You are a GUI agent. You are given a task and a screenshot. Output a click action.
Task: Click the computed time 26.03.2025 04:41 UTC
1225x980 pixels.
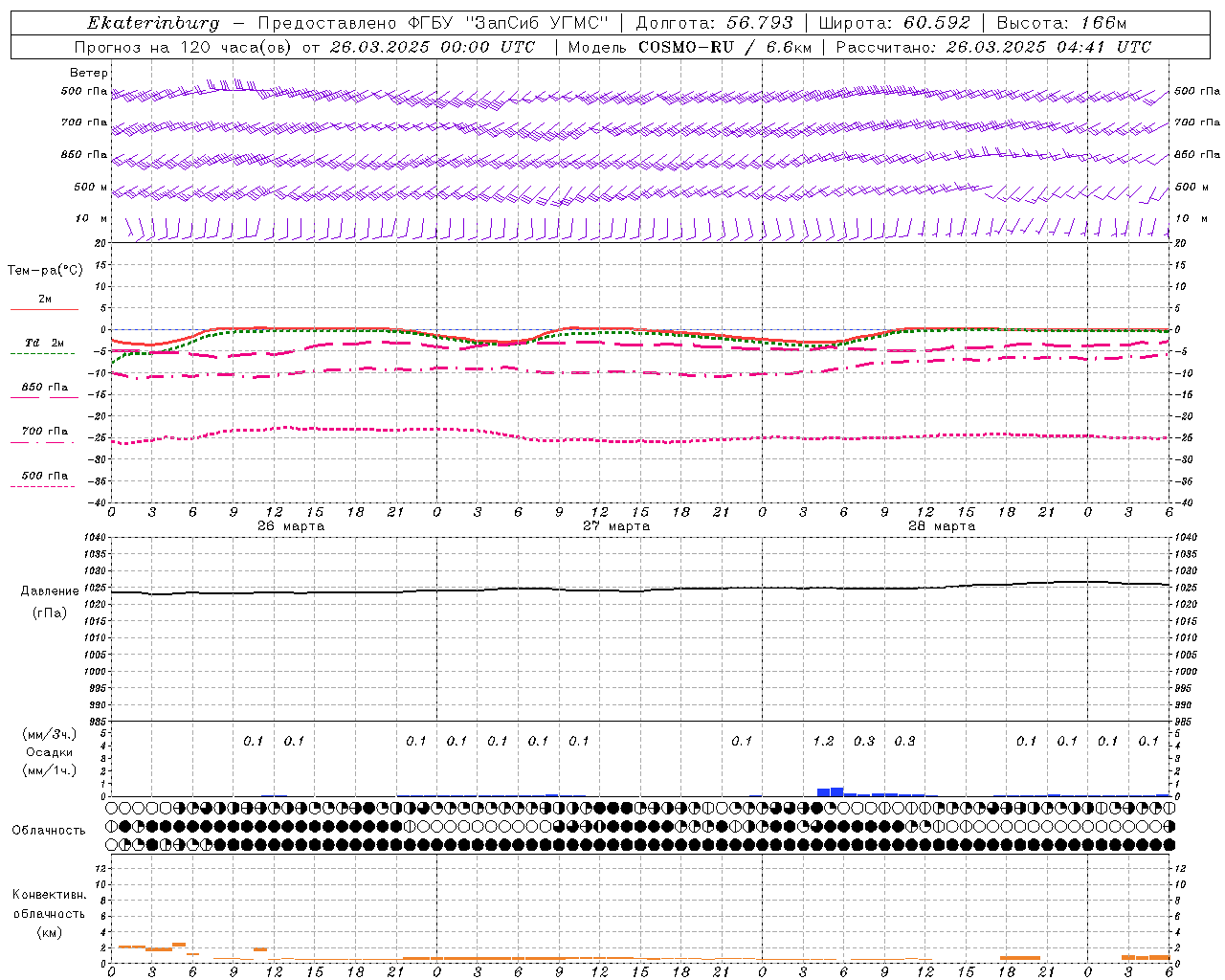pos(1048,47)
